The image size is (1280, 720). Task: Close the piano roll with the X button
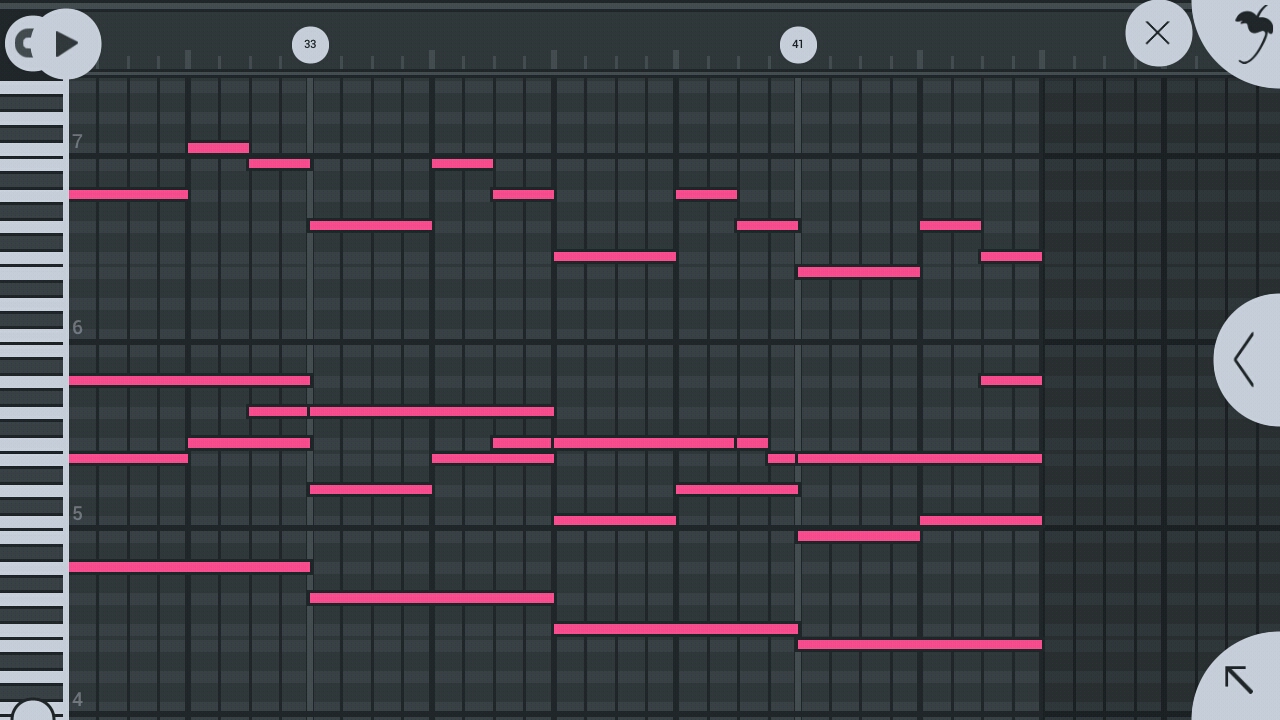pos(1157,33)
